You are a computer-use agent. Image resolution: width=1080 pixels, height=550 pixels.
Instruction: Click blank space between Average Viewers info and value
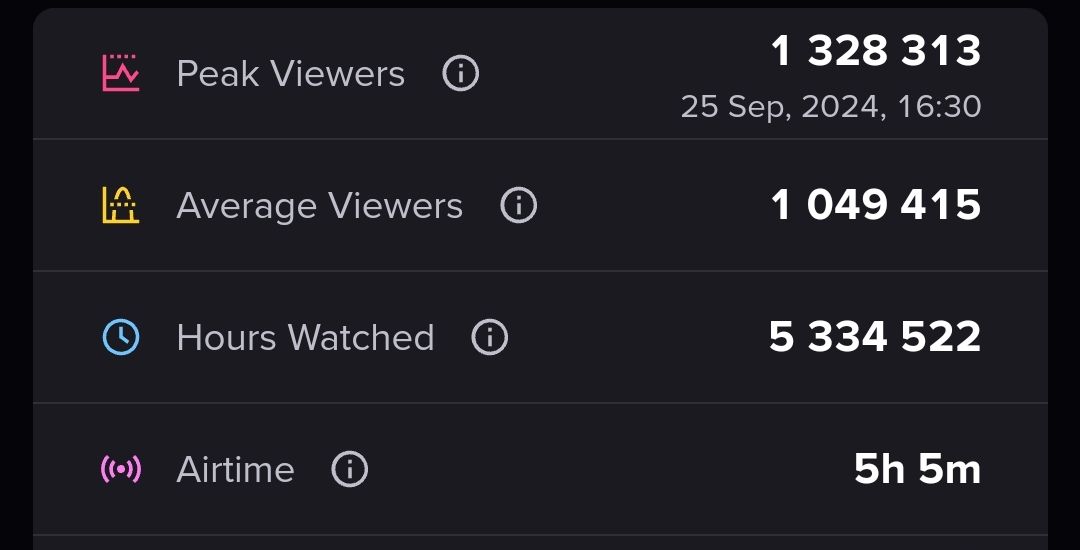(x=650, y=205)
